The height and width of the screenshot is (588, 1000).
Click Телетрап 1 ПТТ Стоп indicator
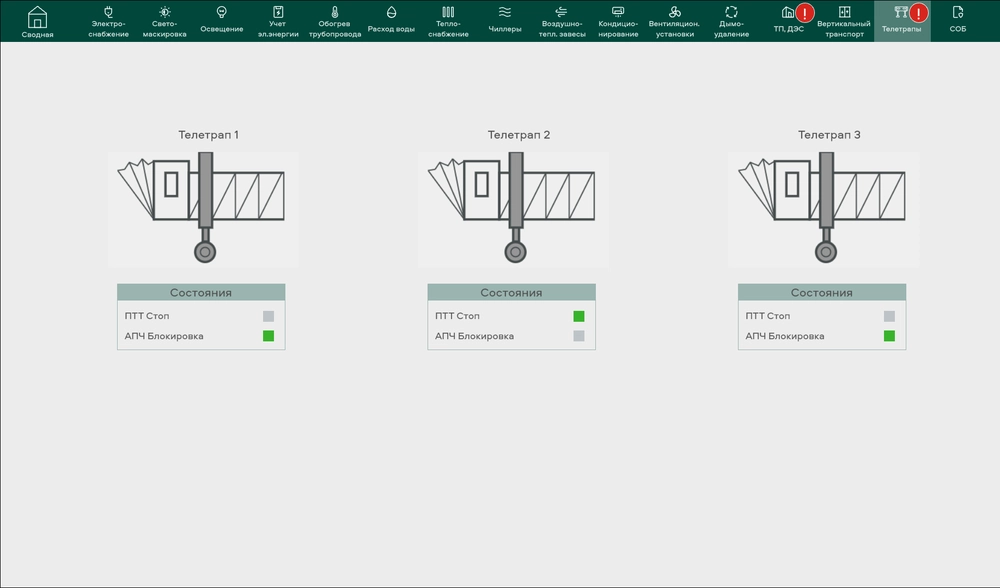point(268,316)
